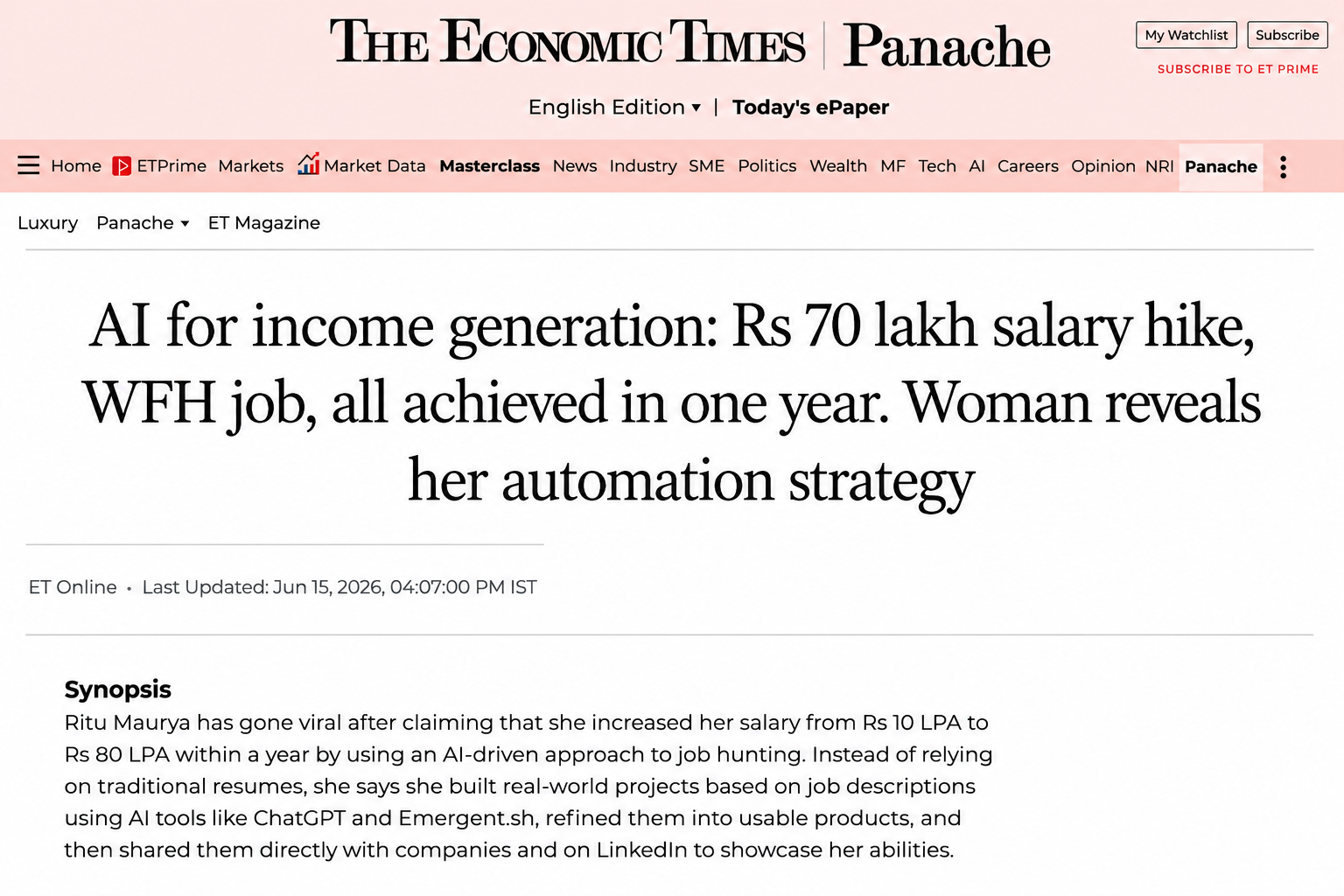Open the three-dot more options menu

pos(1283,167)
